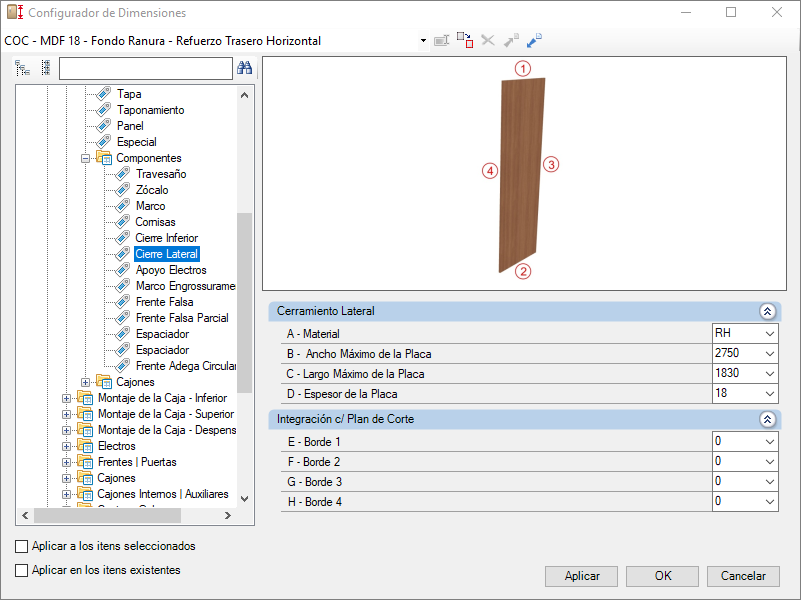Expand the Montaje de la Caja - Superior node
The width and height of the screenshot is (801, 600).
[66, 414]
